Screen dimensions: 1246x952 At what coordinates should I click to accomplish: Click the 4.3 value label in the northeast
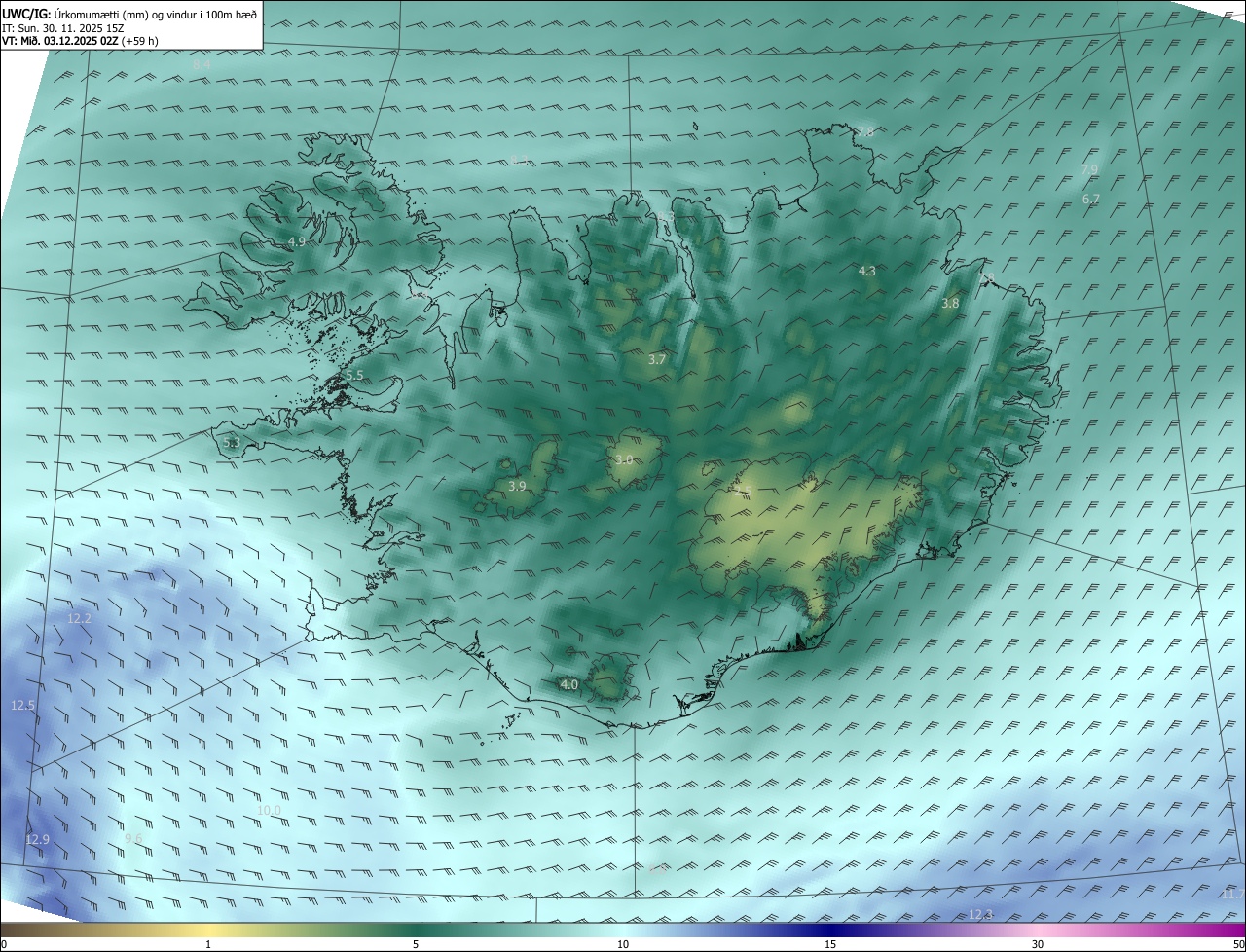tap(867, 271)
